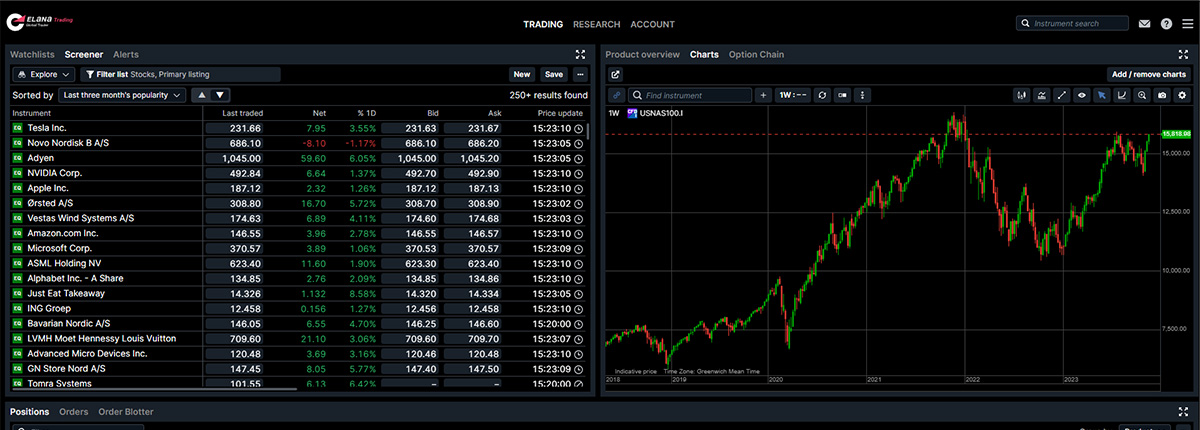This screenshot has height=430, width=1200.
Task: Select the Screener tab
Action: coord(84,54)
